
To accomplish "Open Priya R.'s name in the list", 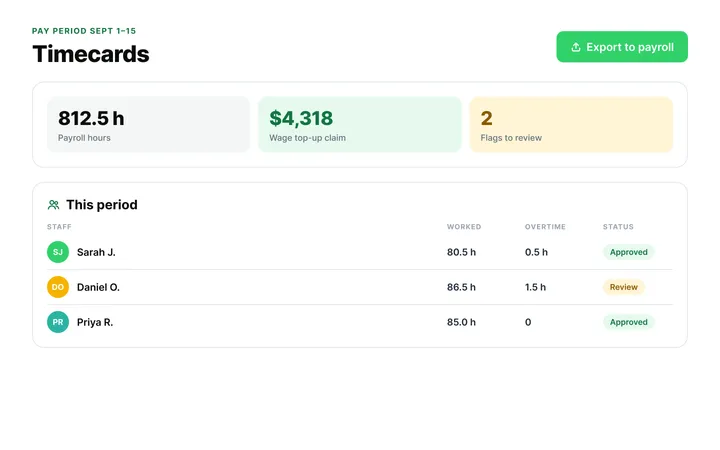I will (x=95, y=322).
